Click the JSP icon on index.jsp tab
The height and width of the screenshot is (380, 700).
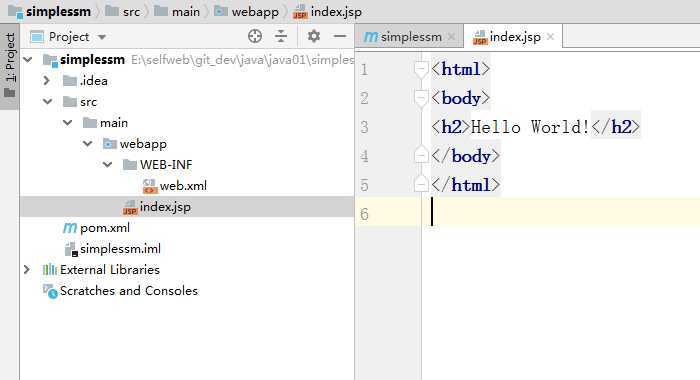(x=480, y=37)
